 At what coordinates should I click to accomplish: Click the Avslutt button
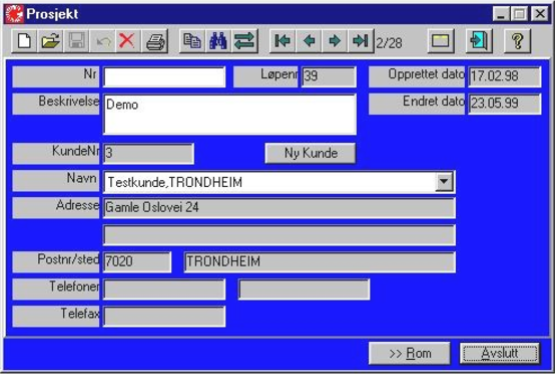(x=500, y=353)
